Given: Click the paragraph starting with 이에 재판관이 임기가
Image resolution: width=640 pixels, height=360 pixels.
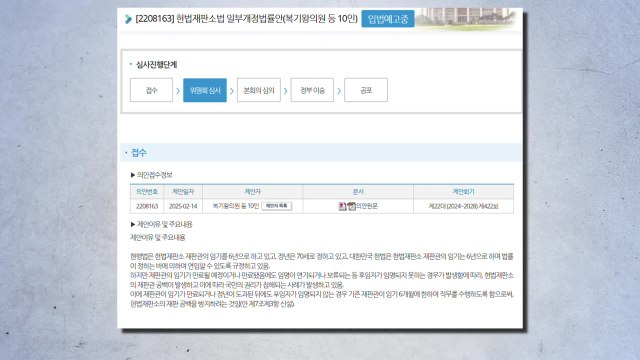Looking at the screenshot, I should pos(322,299).
